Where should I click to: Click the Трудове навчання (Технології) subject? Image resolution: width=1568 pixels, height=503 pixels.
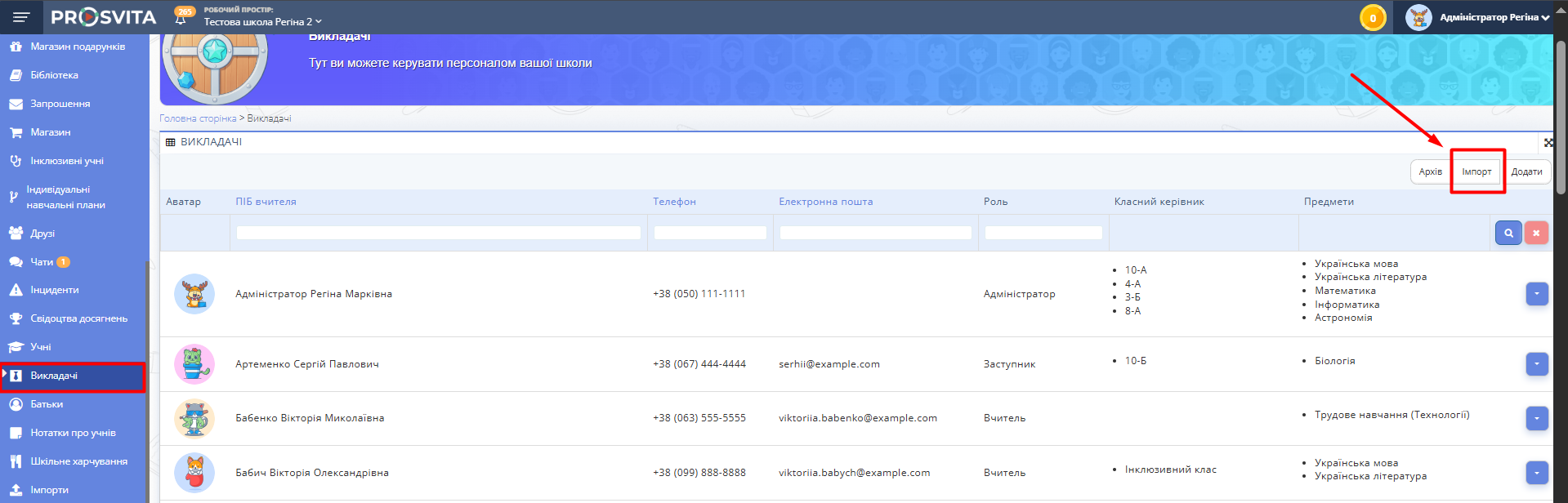[x=1392, y=415]
